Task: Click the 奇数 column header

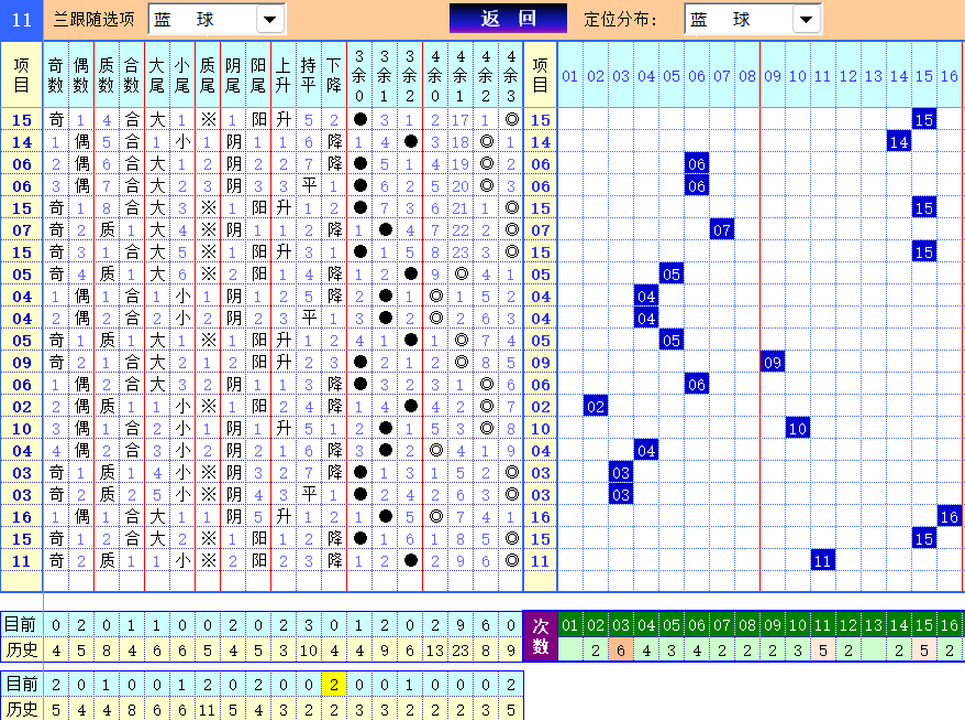Action: click(x=55, y=74)
